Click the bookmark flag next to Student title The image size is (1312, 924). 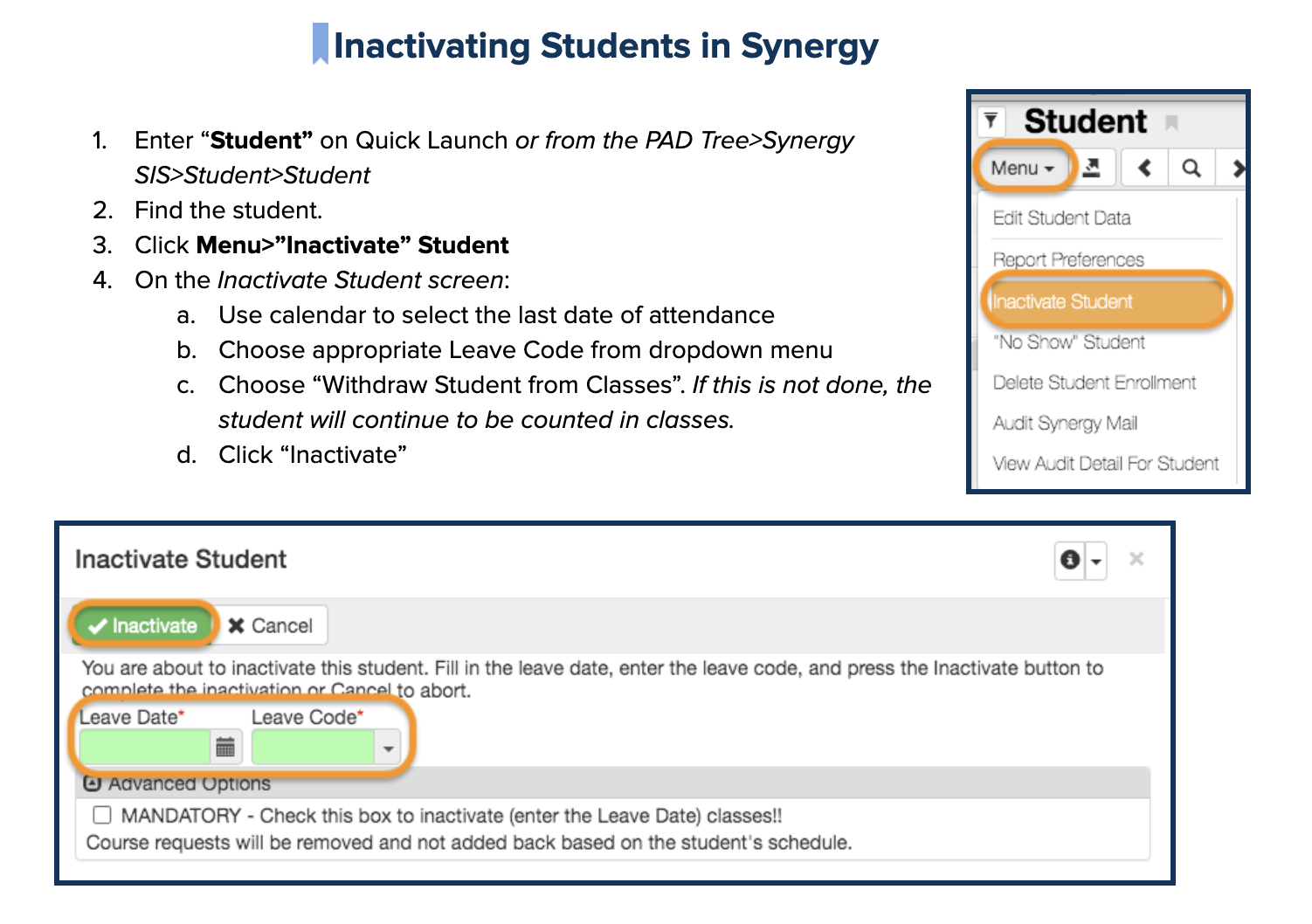1172,122
